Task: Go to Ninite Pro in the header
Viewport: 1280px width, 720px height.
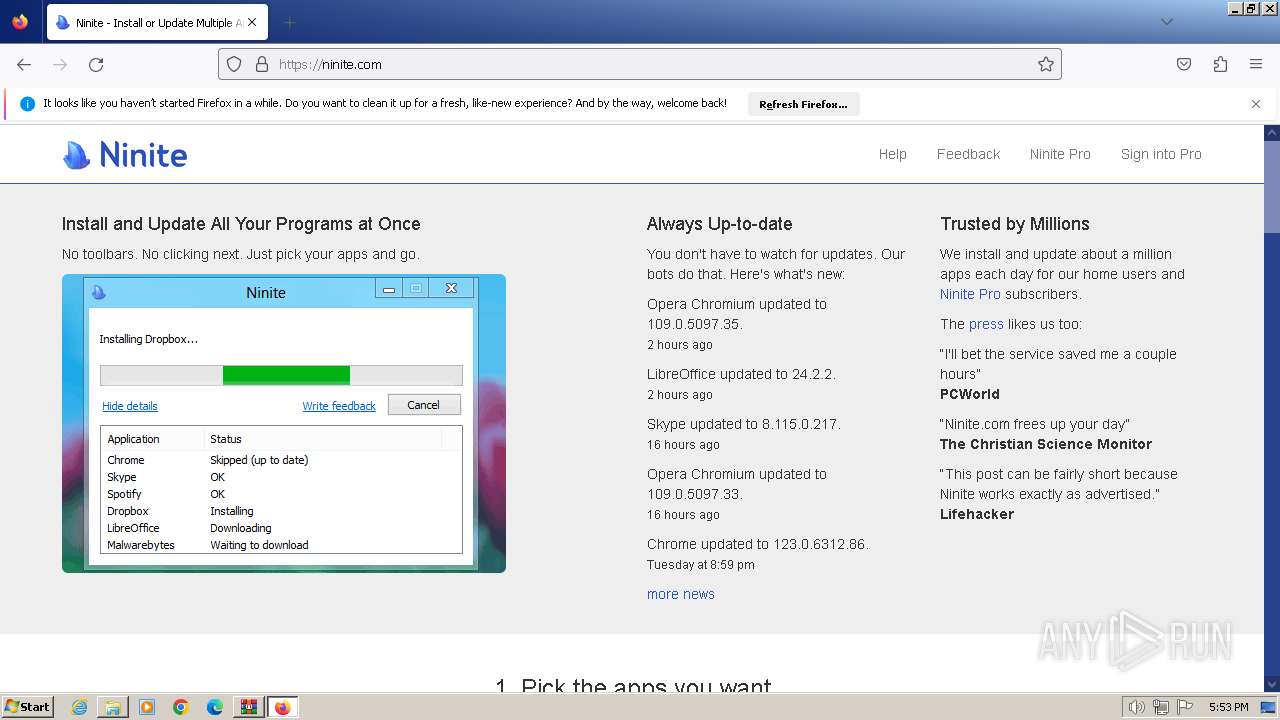Action: coord(1060,154)
